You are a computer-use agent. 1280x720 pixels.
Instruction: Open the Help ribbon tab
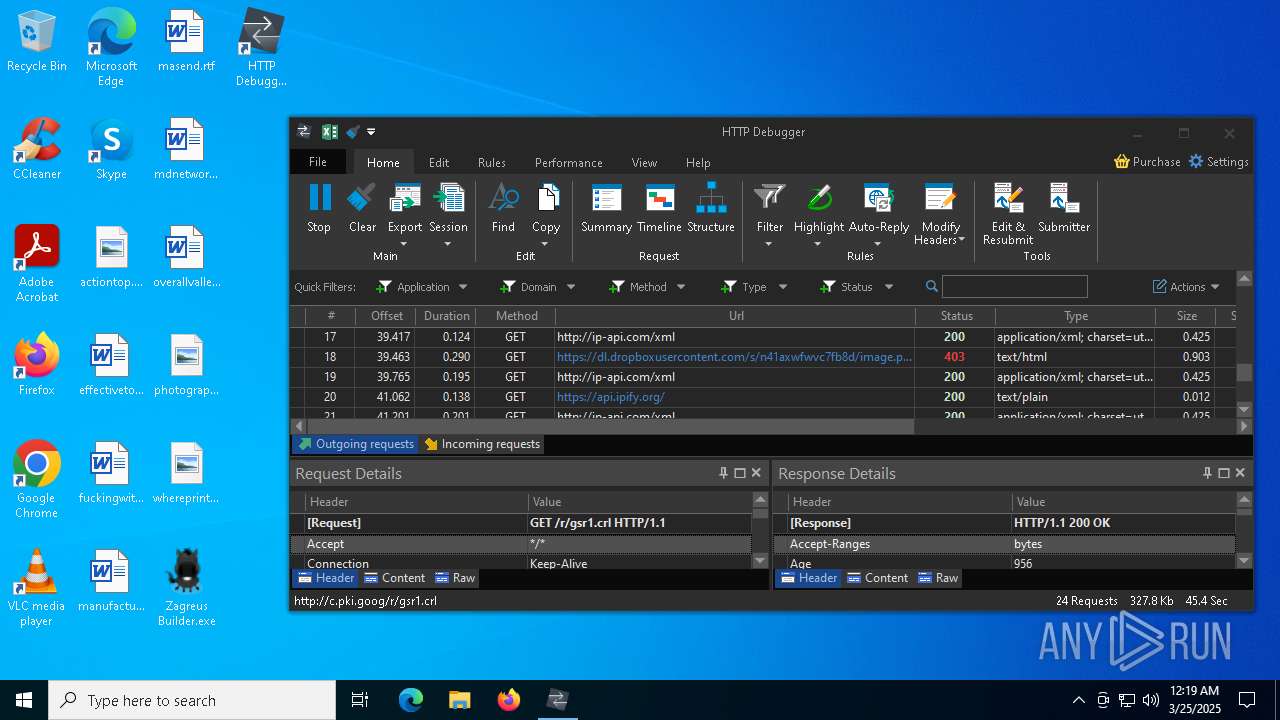click(698, 162)
